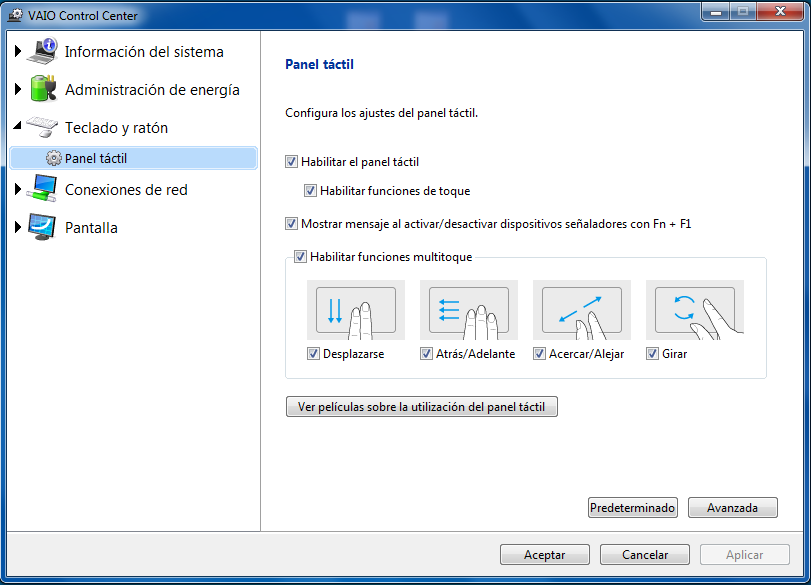Click the Panel táctil gear icon
This screenshot has height=585, width=811.
coord(54,158)
